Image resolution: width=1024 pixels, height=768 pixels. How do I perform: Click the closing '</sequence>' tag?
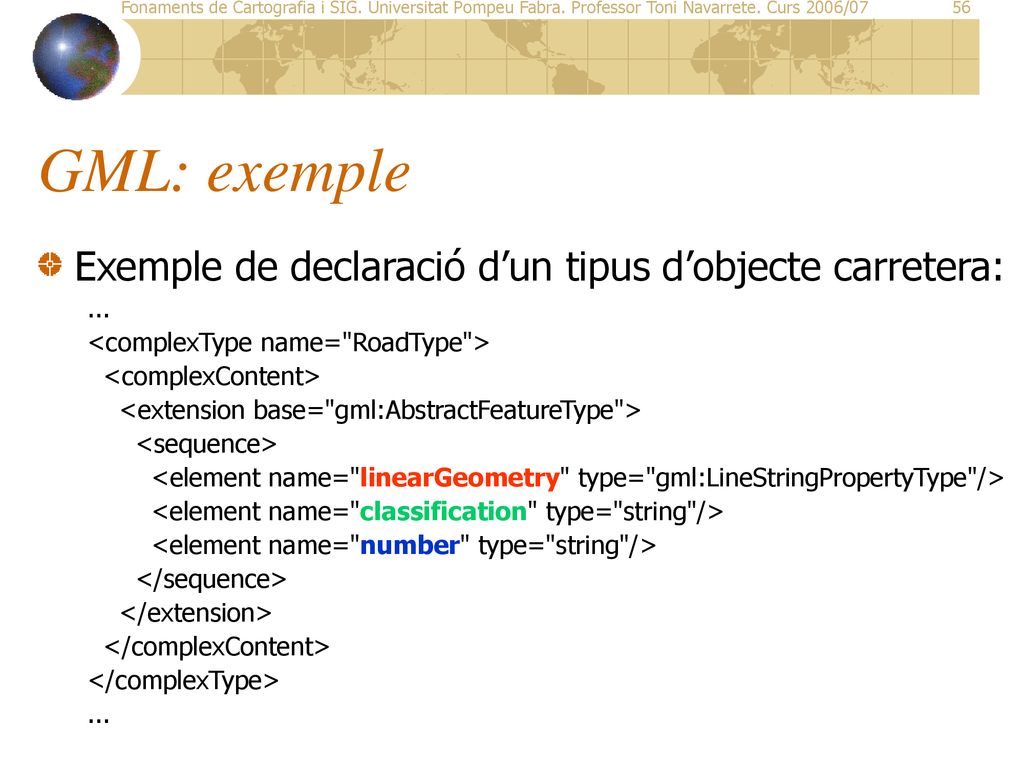click(x=212, y=580)
